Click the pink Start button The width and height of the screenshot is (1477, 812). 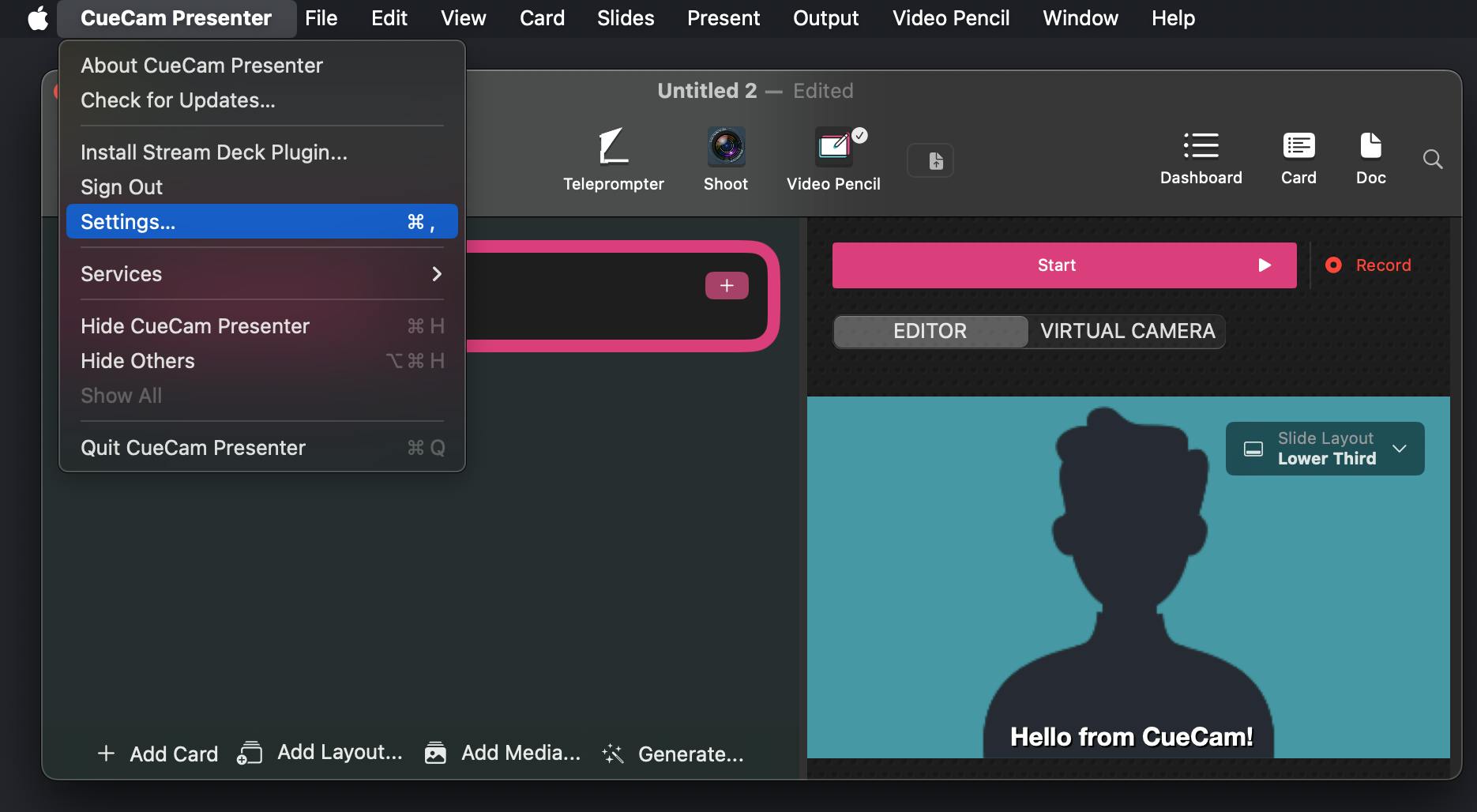click(1064, 265)
